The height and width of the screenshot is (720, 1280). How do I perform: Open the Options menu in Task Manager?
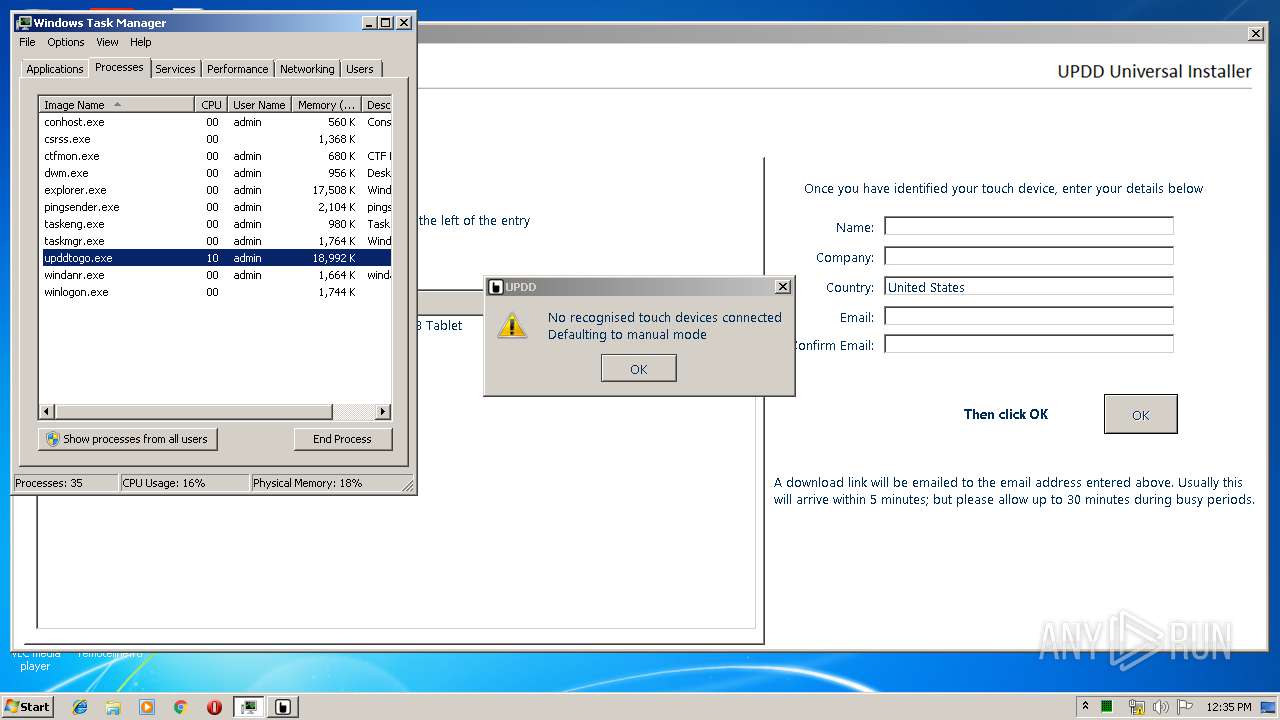coord(66,42)
